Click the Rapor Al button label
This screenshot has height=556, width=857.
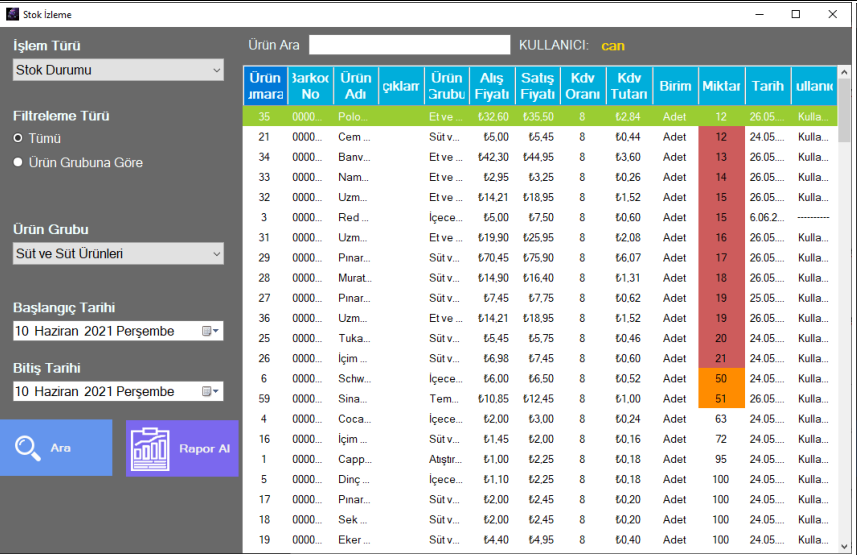tap(204, 449)
